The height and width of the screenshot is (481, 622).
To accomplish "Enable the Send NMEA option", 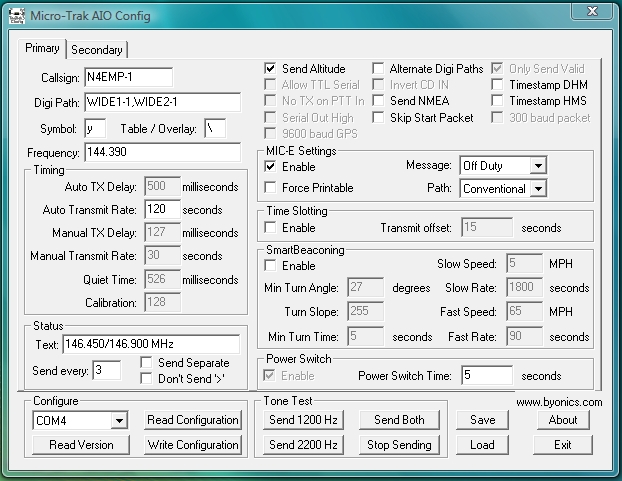I will (x=379, y=101).
